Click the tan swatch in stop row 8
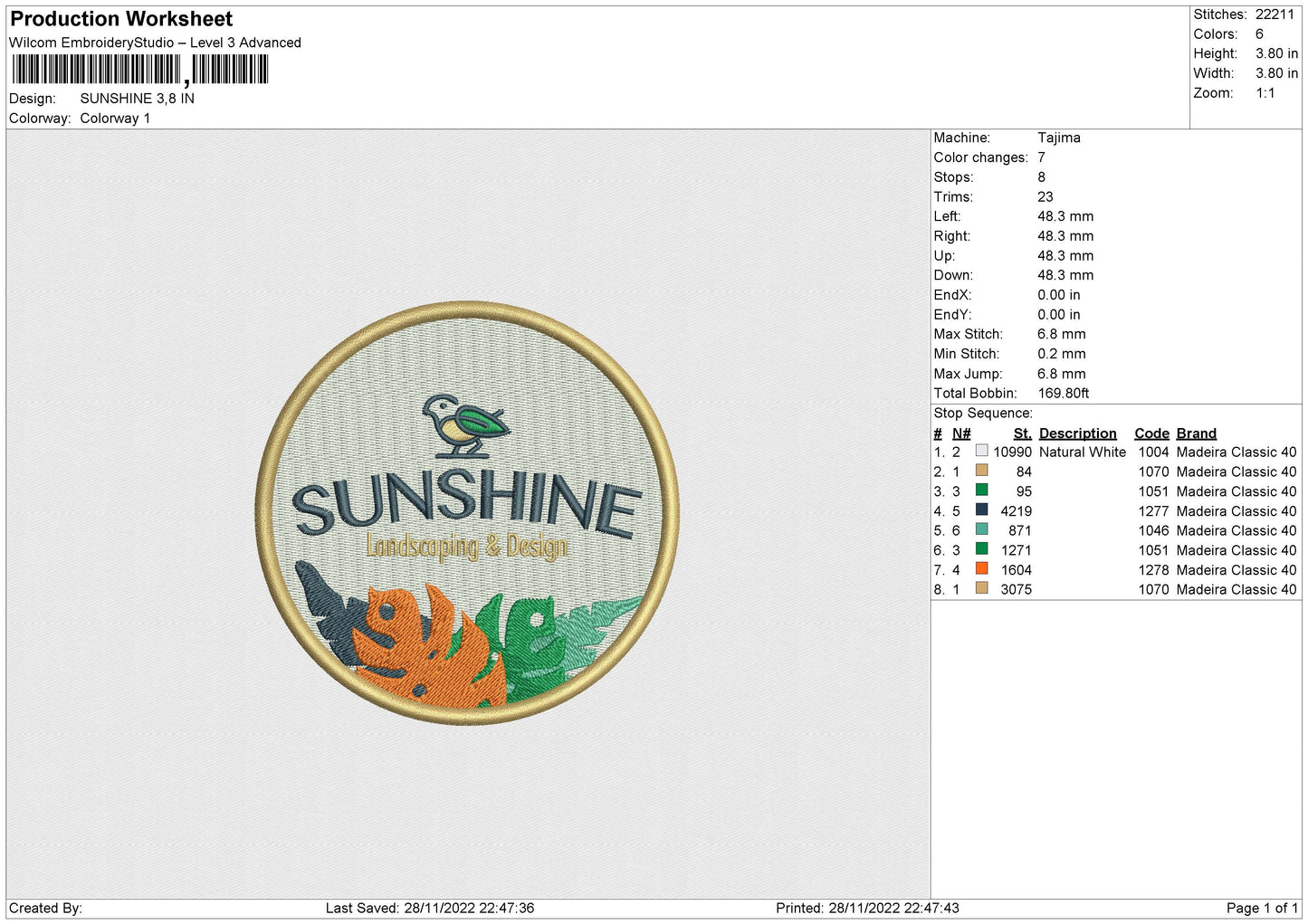 [x=981, y=588]
